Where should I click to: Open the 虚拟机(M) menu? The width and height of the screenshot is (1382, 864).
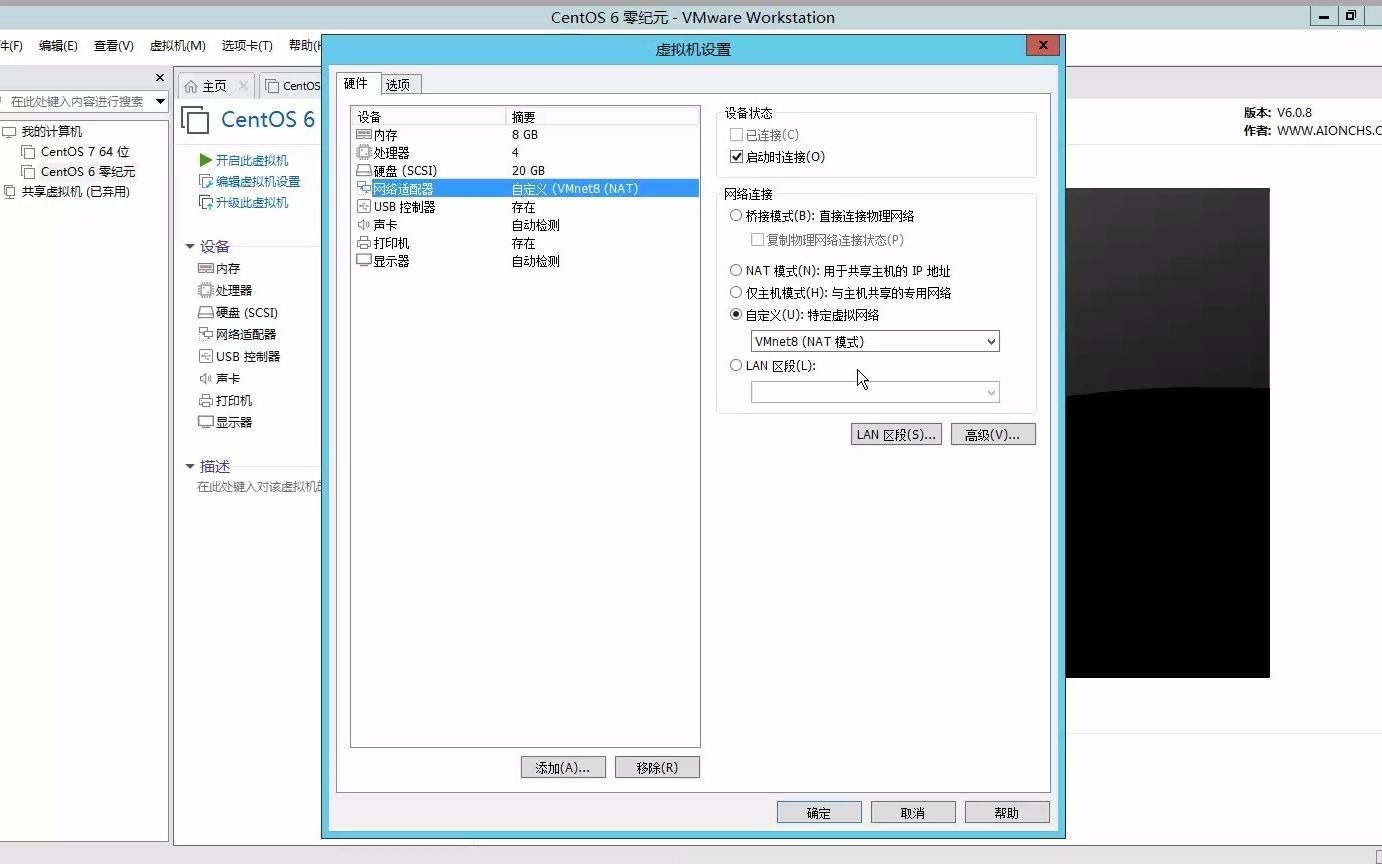(178, 46)
